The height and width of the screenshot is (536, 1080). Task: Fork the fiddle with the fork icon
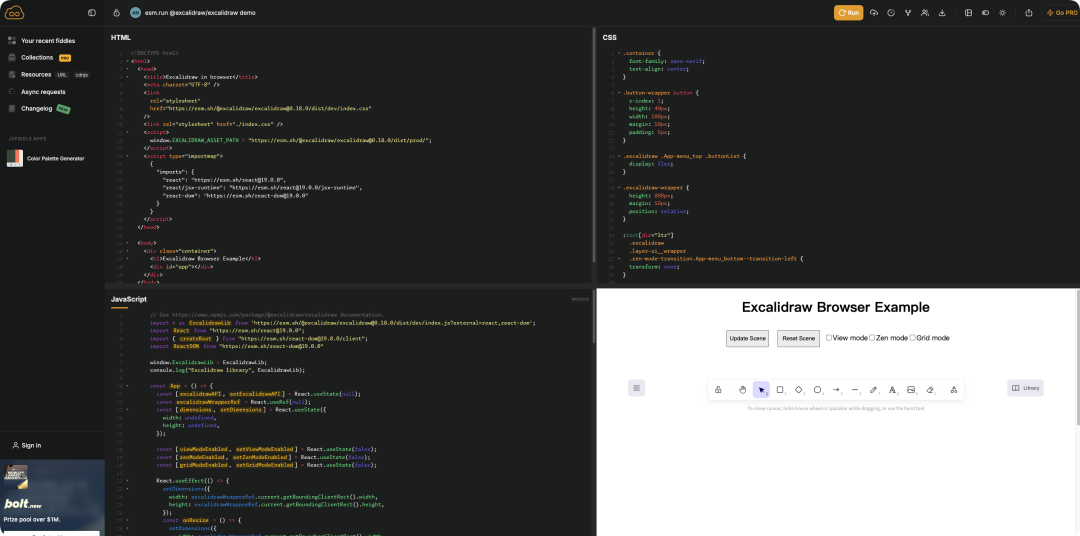coord(908,12)
